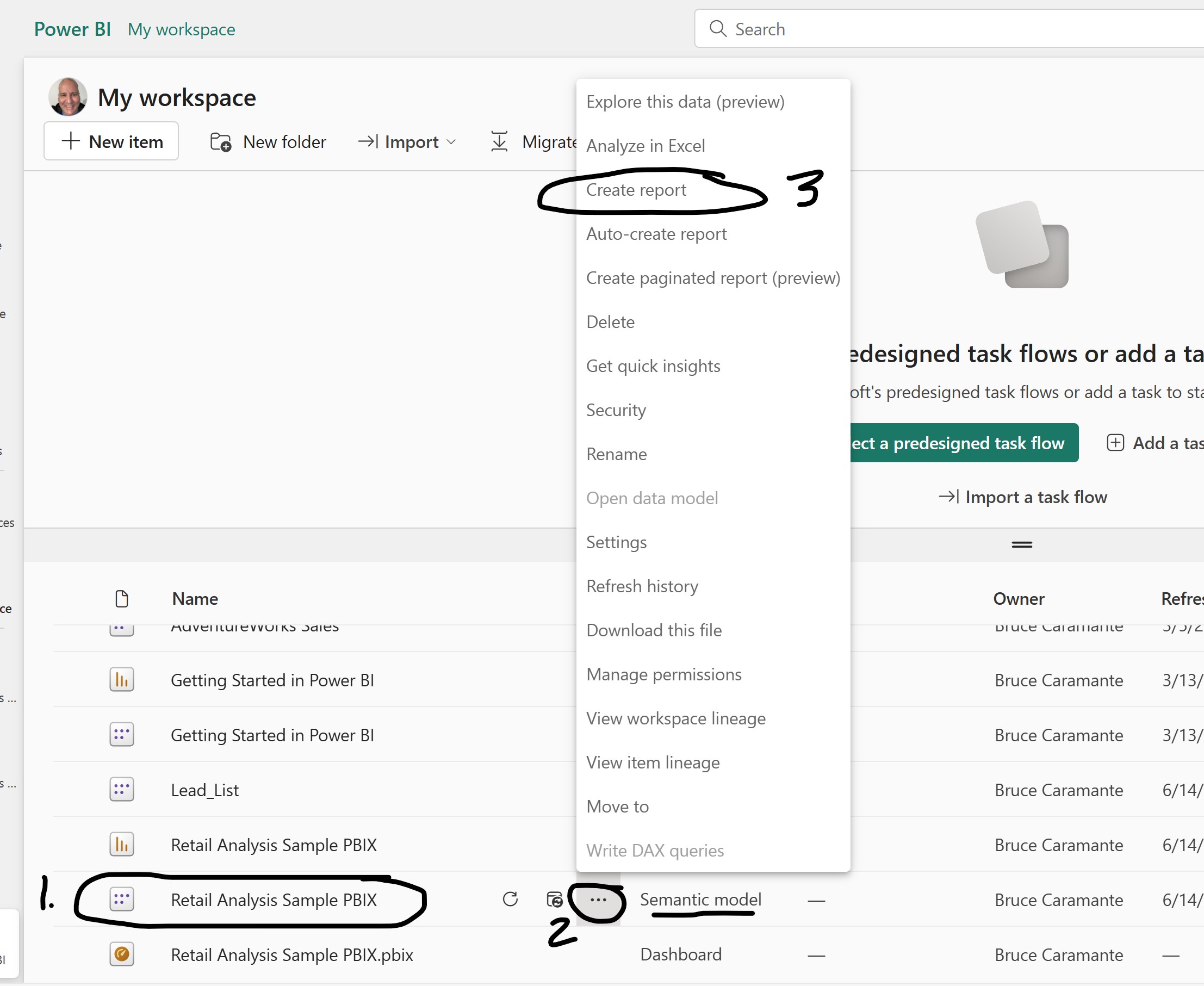This screenshot has height=986, width=1204.
Task: Select Create report from menu
Action: click(636, 190)
